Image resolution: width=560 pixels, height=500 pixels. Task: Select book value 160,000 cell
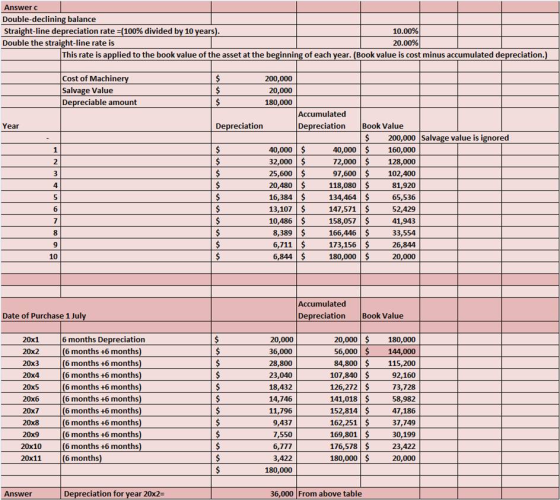click(x=390, y=150)
